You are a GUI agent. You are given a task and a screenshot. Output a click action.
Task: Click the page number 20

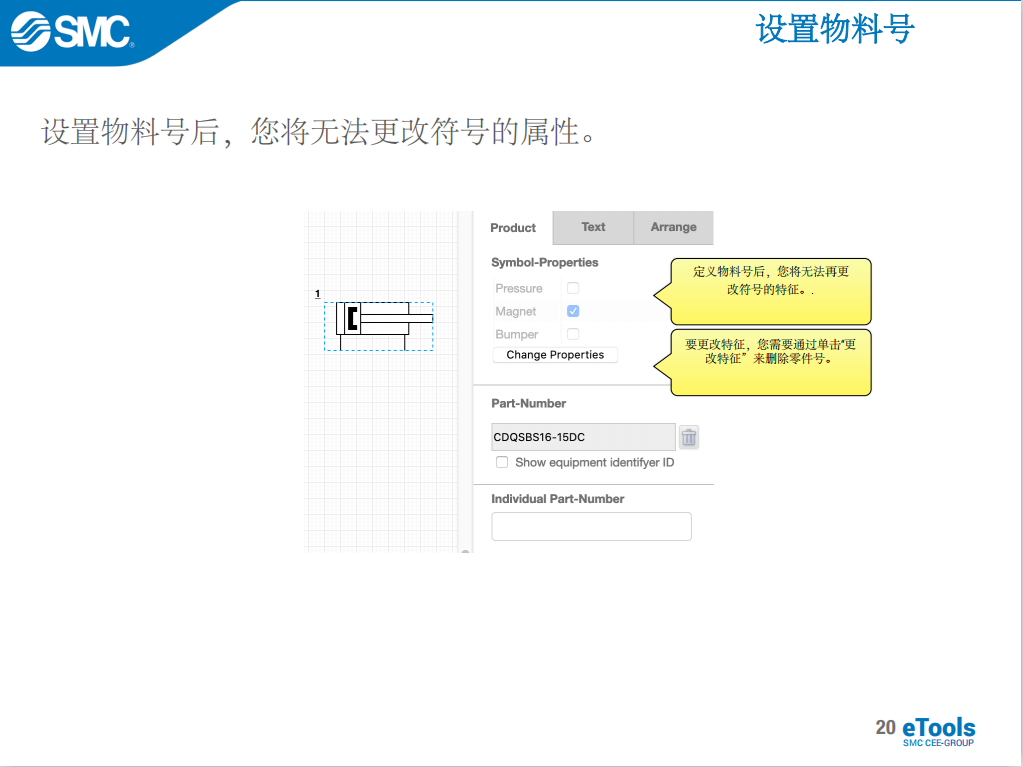(x=885, y=727)
